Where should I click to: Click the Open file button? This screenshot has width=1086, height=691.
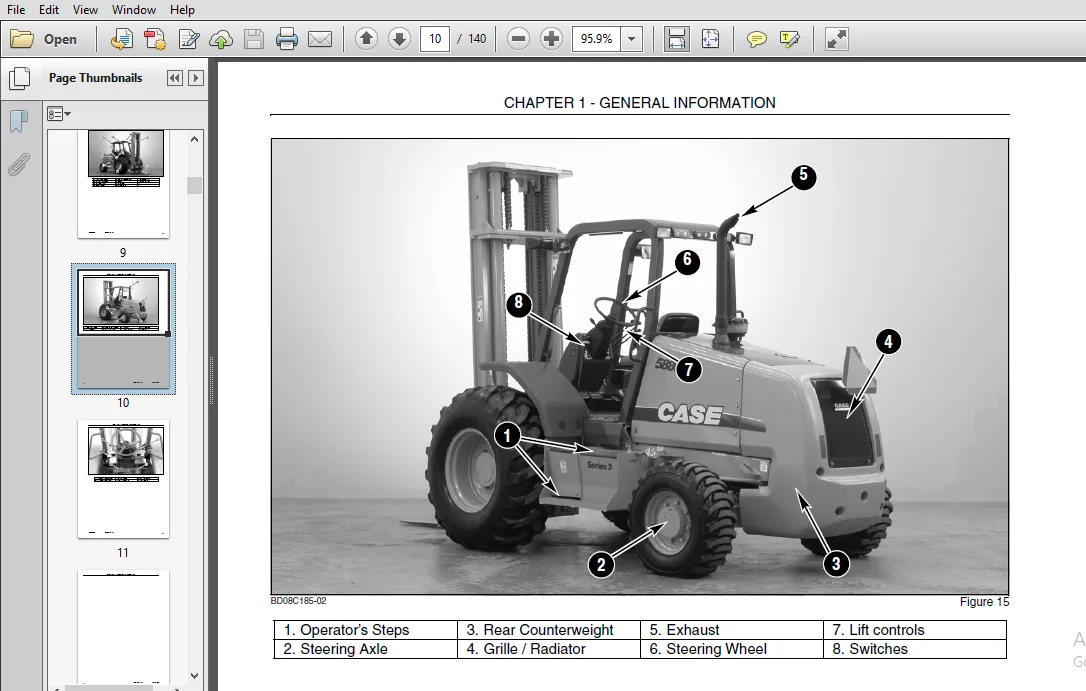pos(44,39)
